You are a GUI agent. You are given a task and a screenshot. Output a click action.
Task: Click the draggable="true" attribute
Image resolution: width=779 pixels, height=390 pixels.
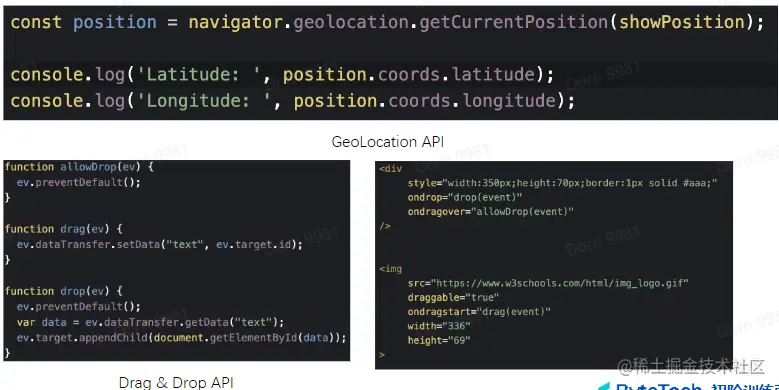(453, 298)
